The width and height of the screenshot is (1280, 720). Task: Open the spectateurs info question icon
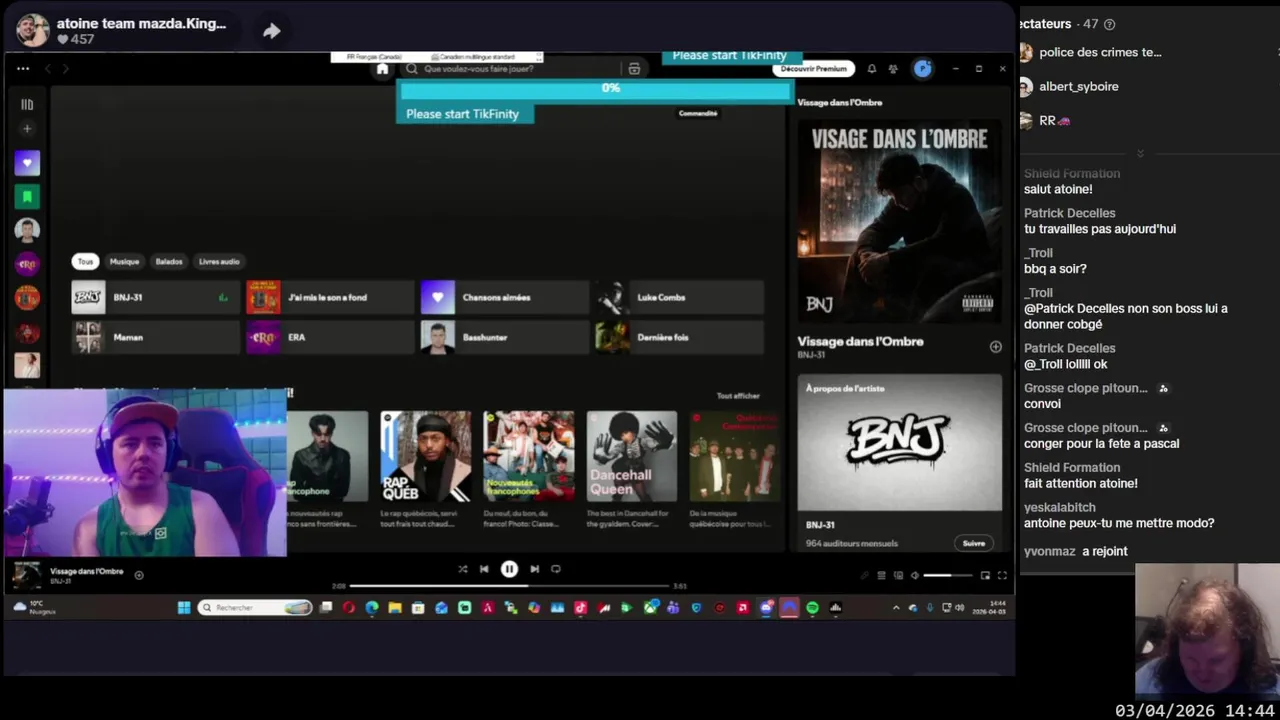point(1109,24)
